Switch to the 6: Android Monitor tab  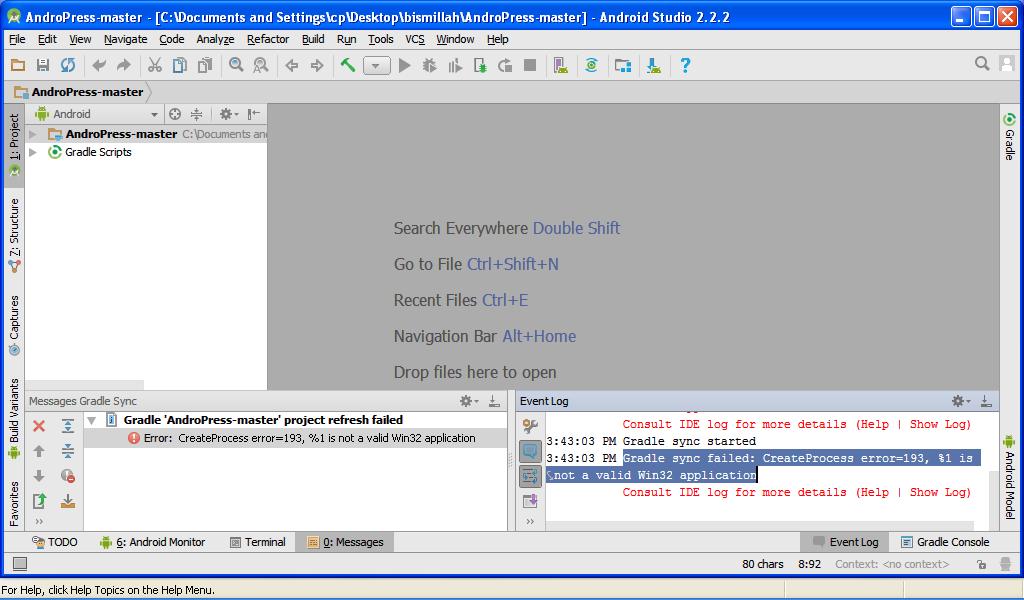tap(153, 542)
